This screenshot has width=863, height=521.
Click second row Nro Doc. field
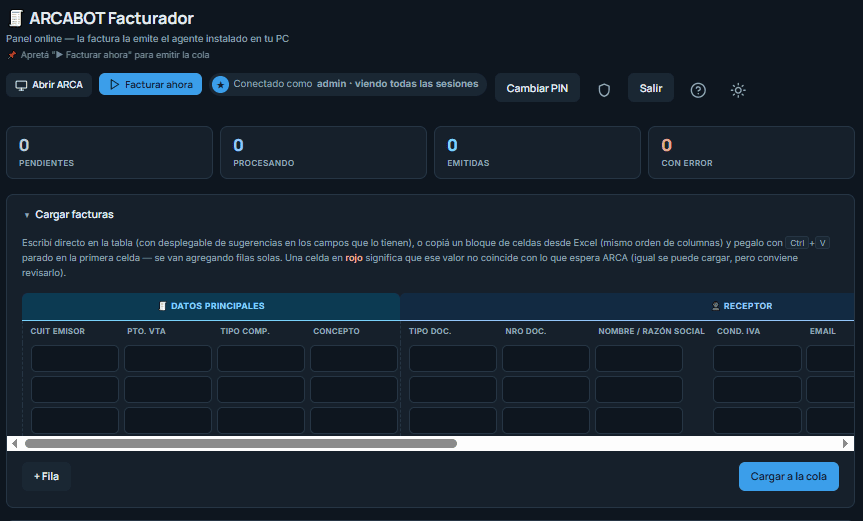click(546, 390)
